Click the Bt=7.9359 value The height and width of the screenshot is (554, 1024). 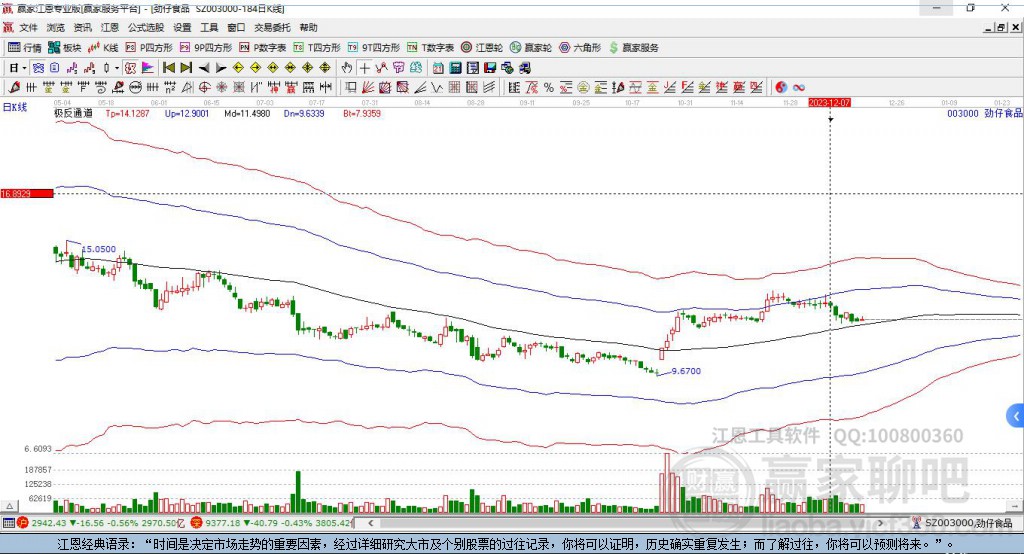click(362, 113)
